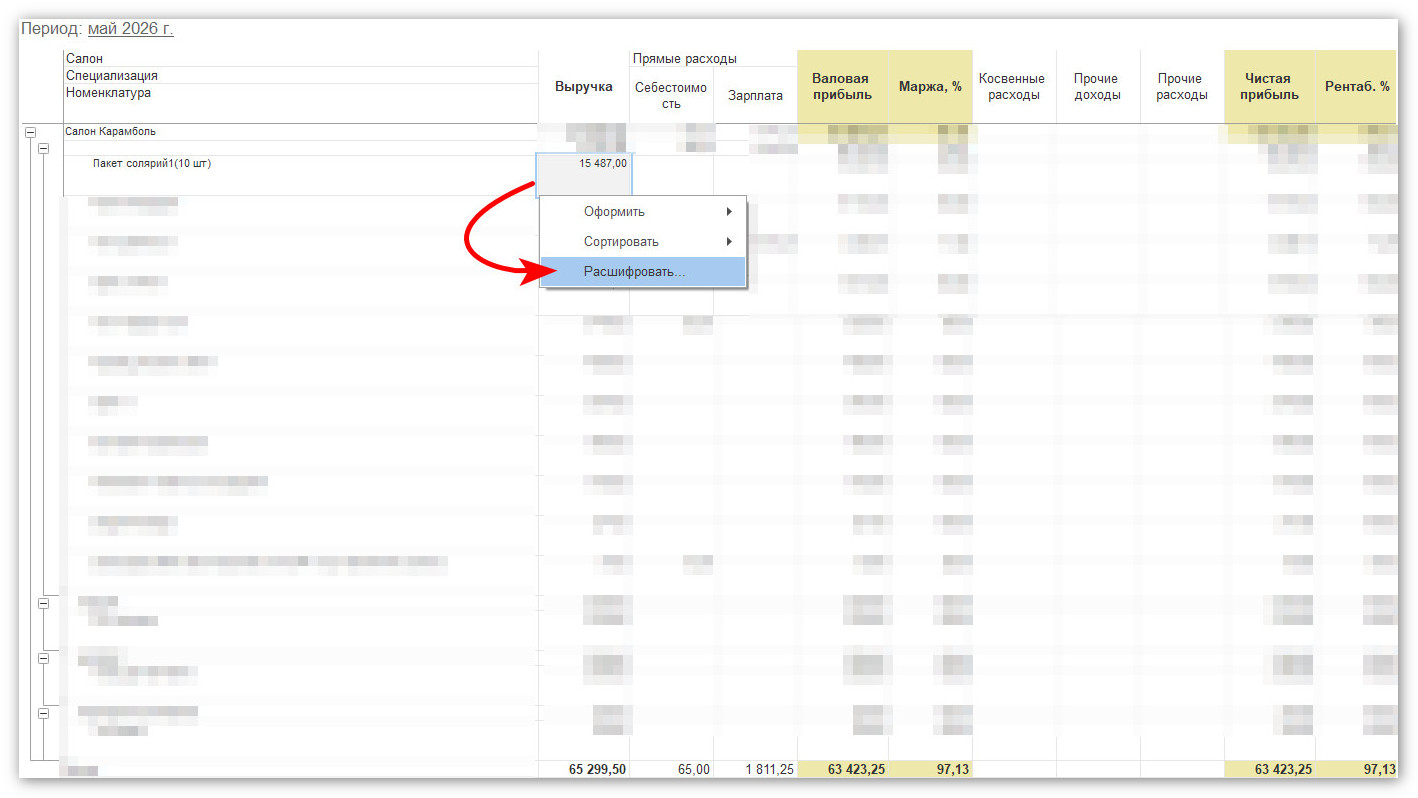Click the Рентаб. % column header

coord(1357,87)
